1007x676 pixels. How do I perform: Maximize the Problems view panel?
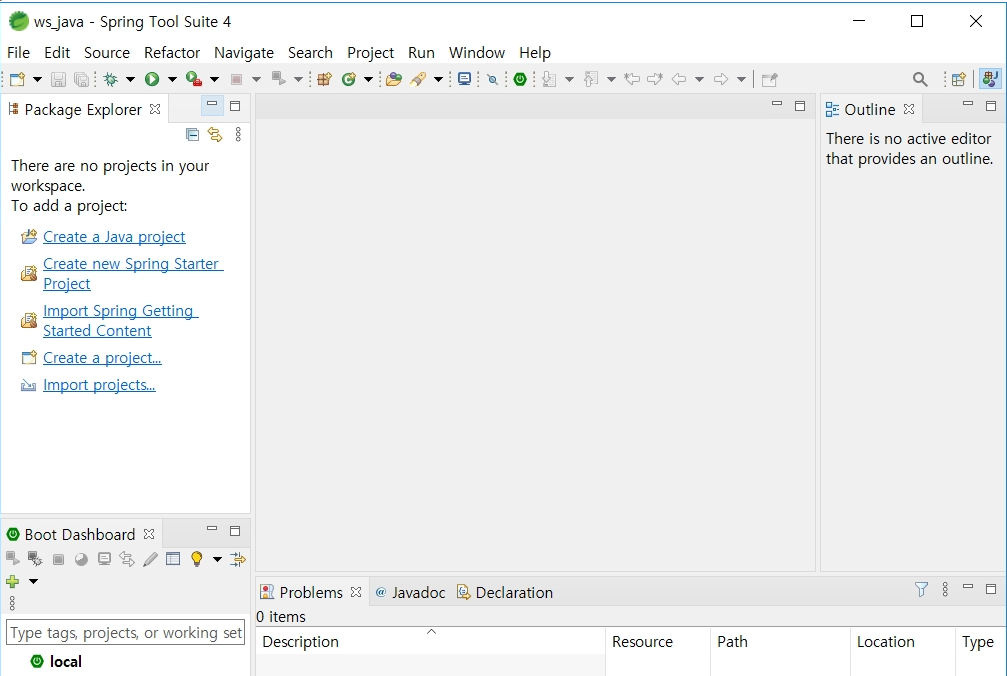pyautogui.click(x=991, y=589)
